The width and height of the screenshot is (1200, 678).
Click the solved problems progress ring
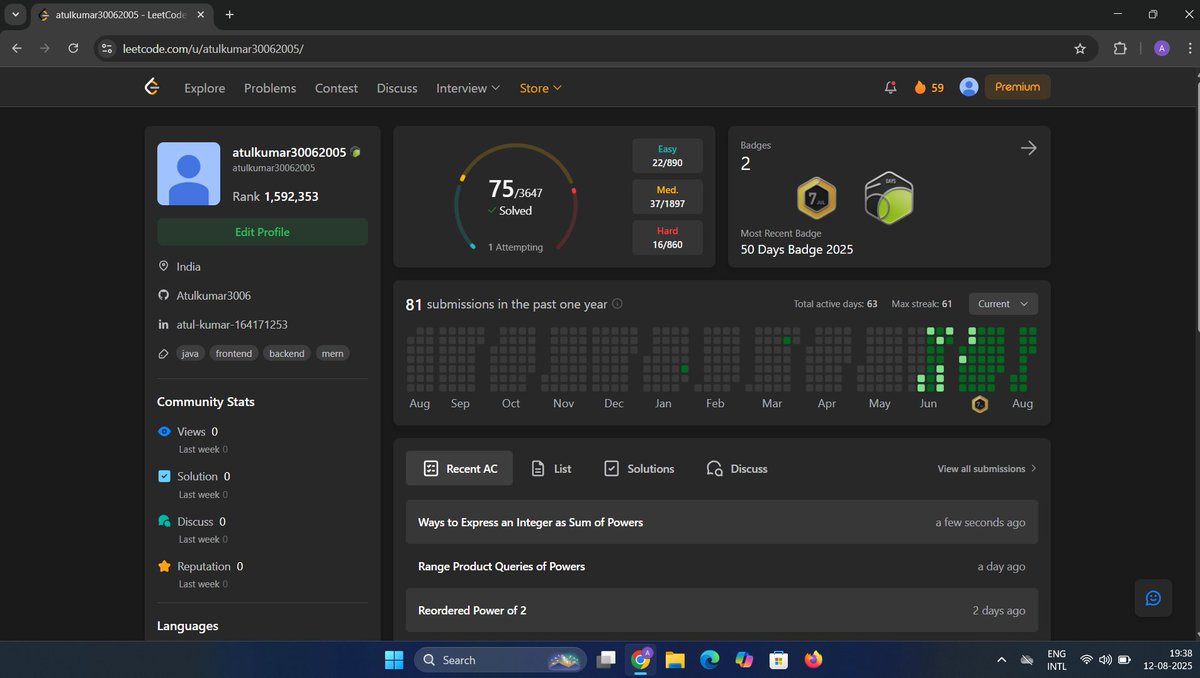coord(515,197)
